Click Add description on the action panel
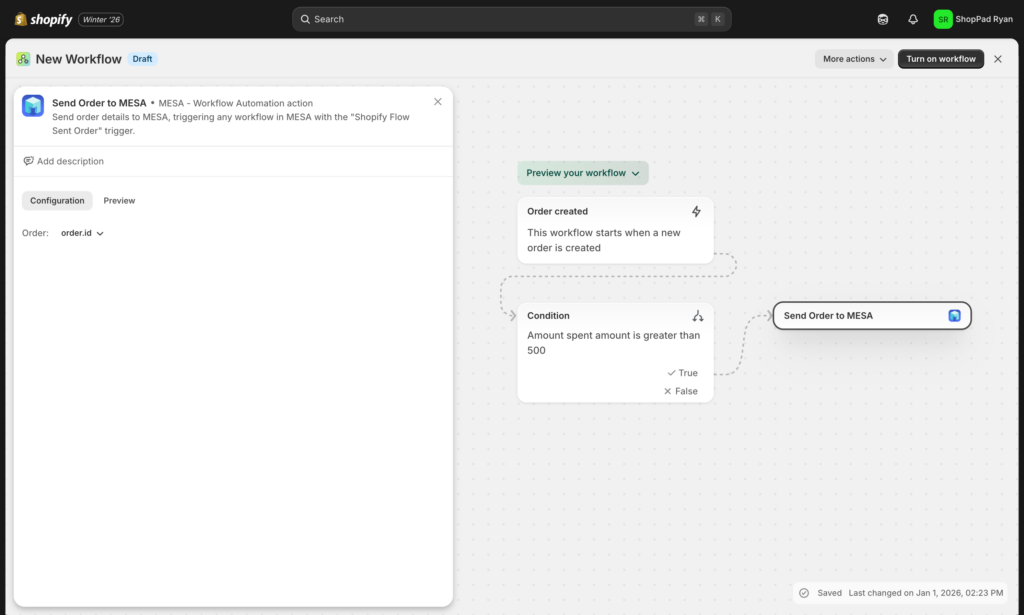 tap(71, 161)
